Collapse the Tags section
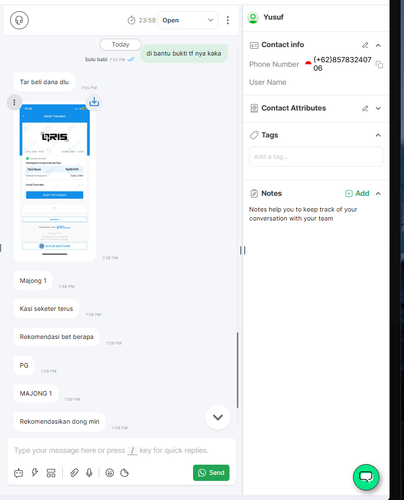This screenshot has width=404, height=500. (x=378, y=135)
